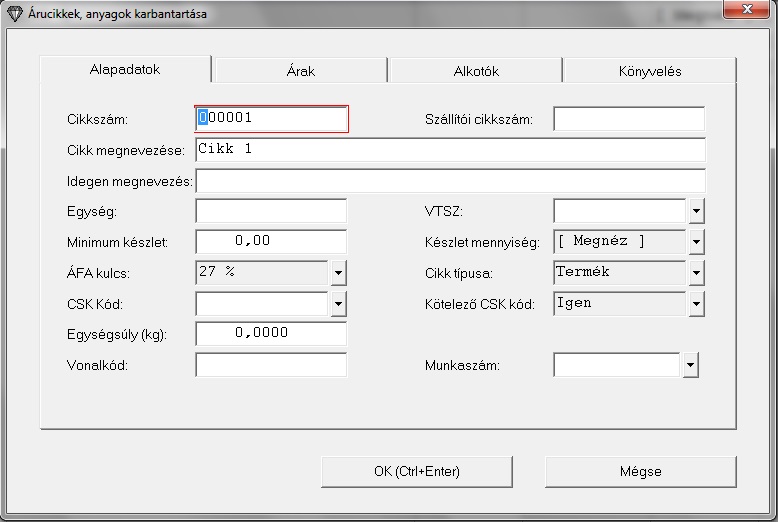Viewport: 778px width, 522px height.
Task: Open the Kötelező CSK kód dropdown
Action: coord(697,304)
